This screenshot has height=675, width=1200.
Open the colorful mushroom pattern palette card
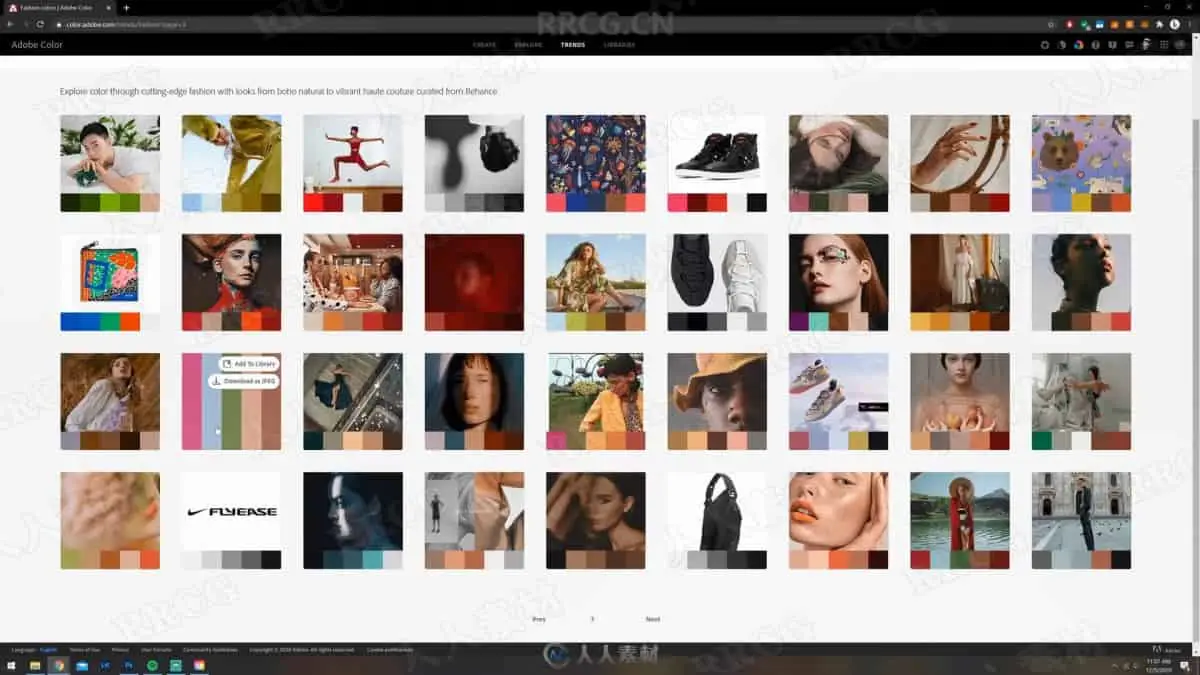(596, 163)
